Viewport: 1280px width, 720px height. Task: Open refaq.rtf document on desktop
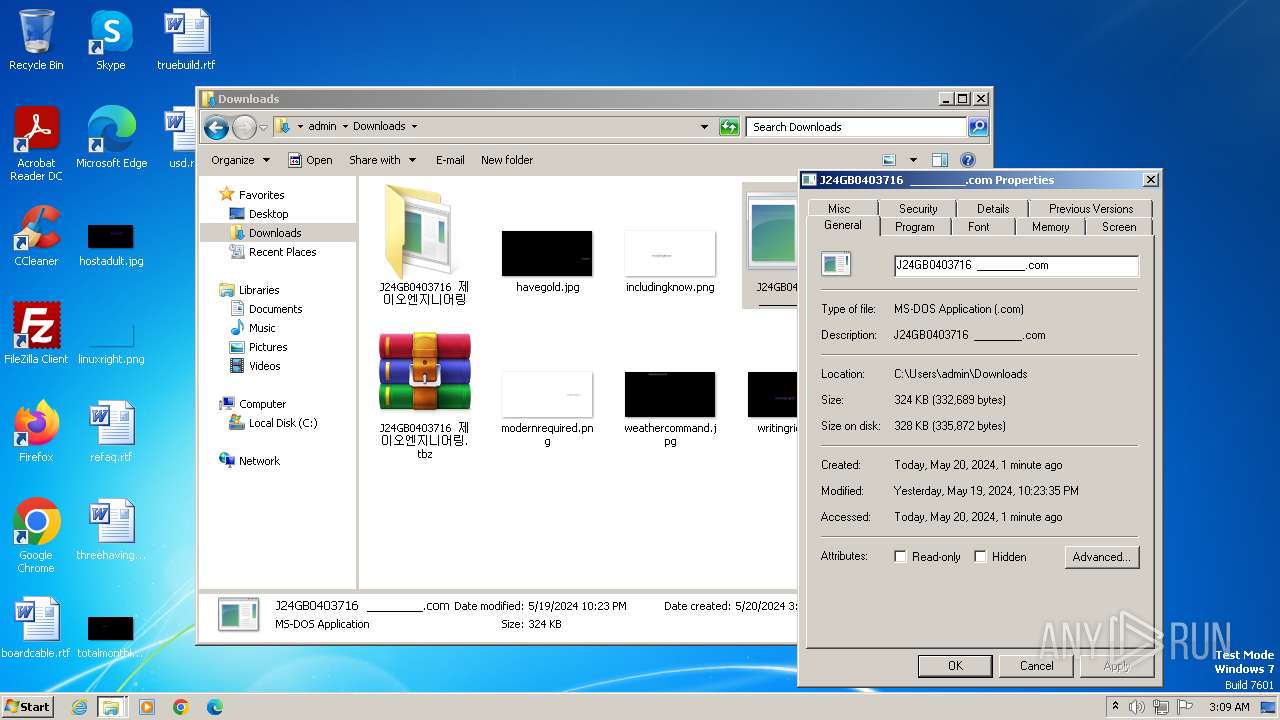tap(111, 431)
